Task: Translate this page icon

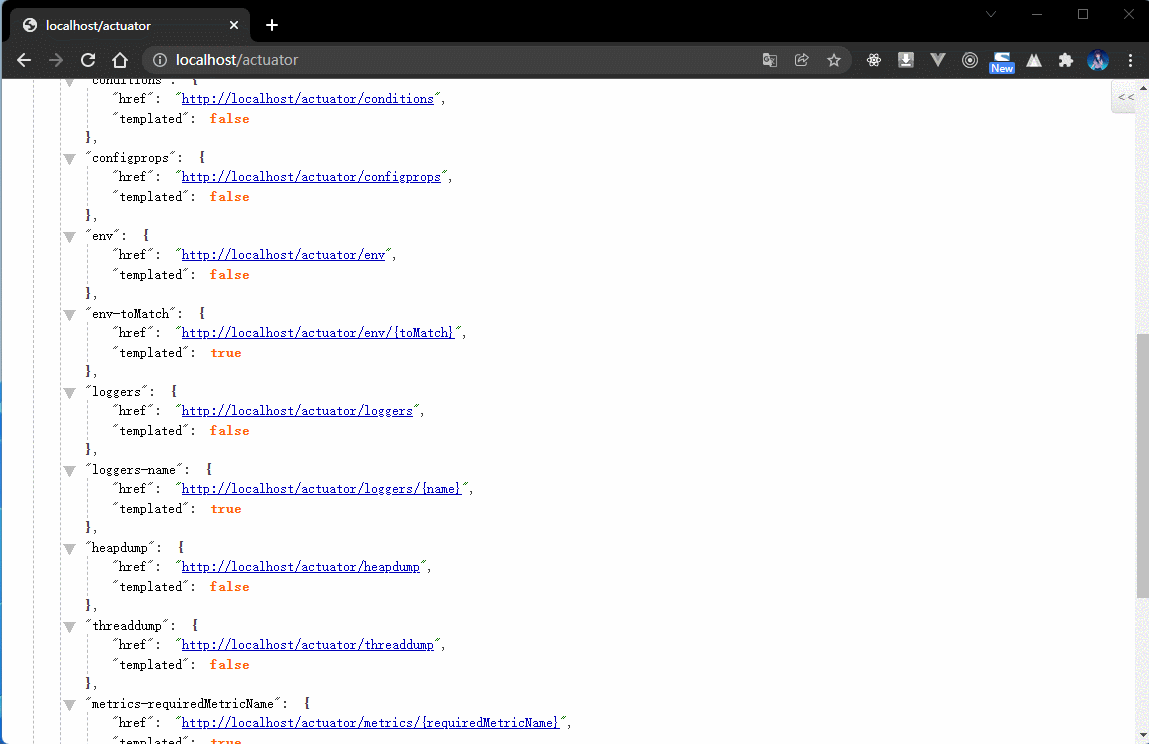Action: [769, 60]
